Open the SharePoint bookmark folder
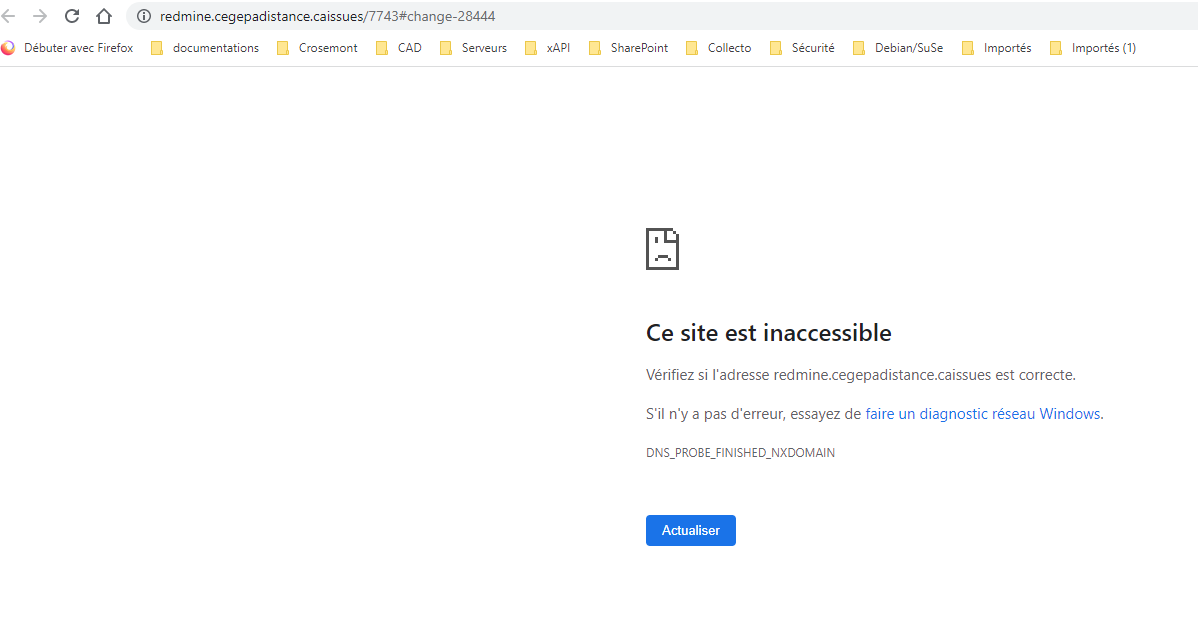The height and width of the screenshot is (624, 1198). tap(629, 48)
